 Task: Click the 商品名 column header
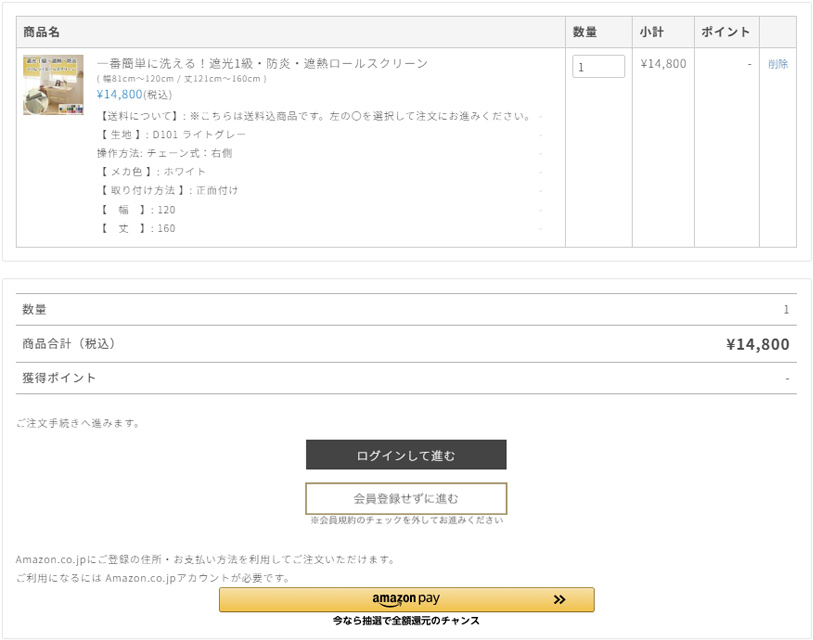[x=42, y=32]
